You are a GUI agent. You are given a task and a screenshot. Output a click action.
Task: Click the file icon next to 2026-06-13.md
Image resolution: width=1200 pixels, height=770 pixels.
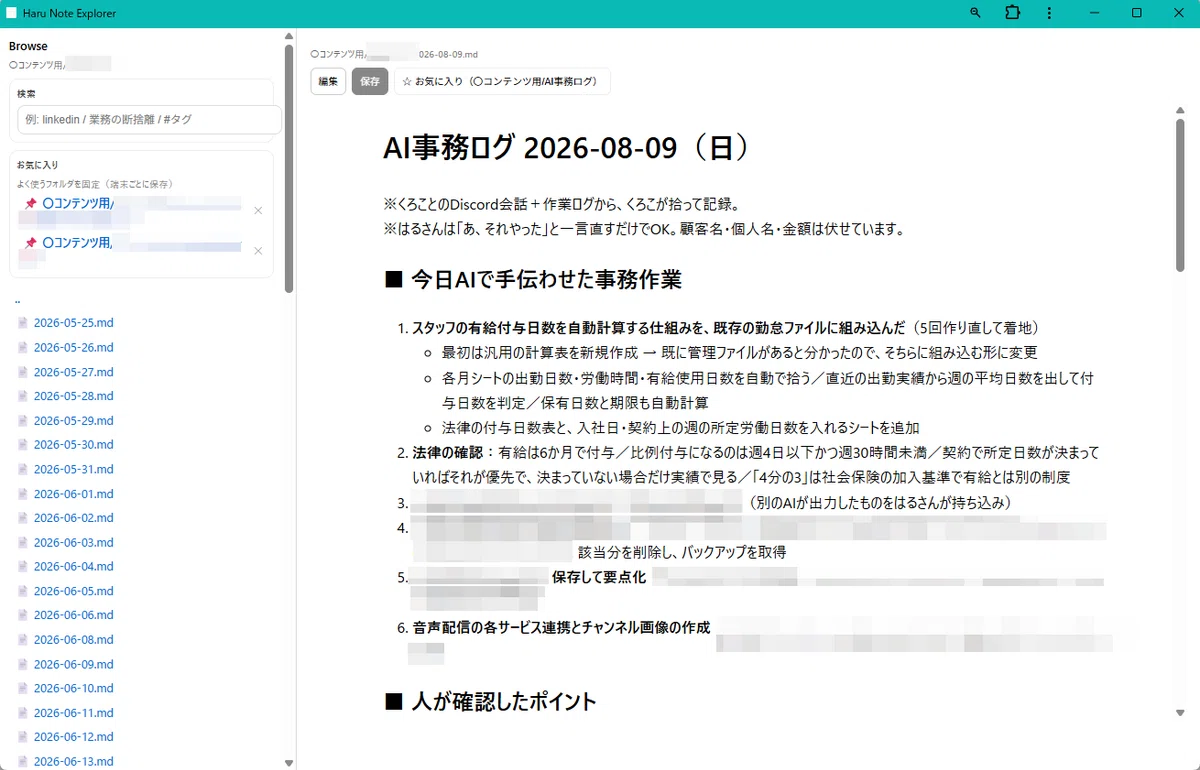(23, 762)
